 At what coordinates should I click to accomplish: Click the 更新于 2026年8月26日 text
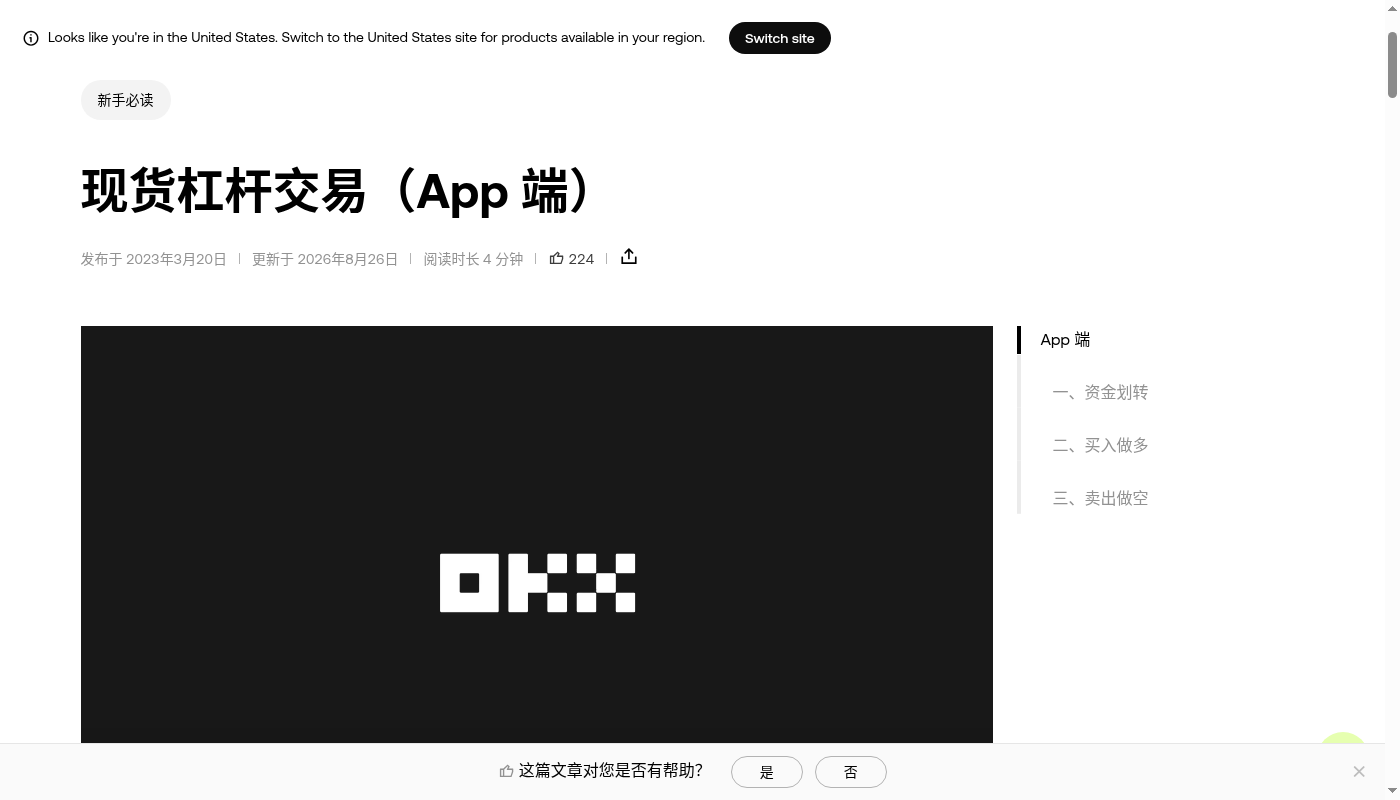point(325,259)
